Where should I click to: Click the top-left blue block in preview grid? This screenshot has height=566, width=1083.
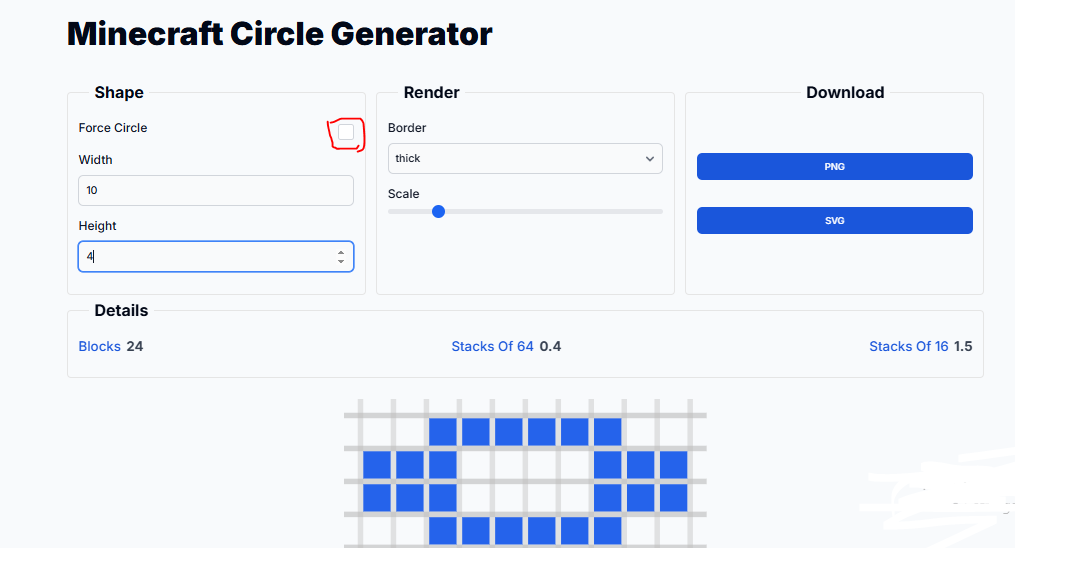coord(443,432)
